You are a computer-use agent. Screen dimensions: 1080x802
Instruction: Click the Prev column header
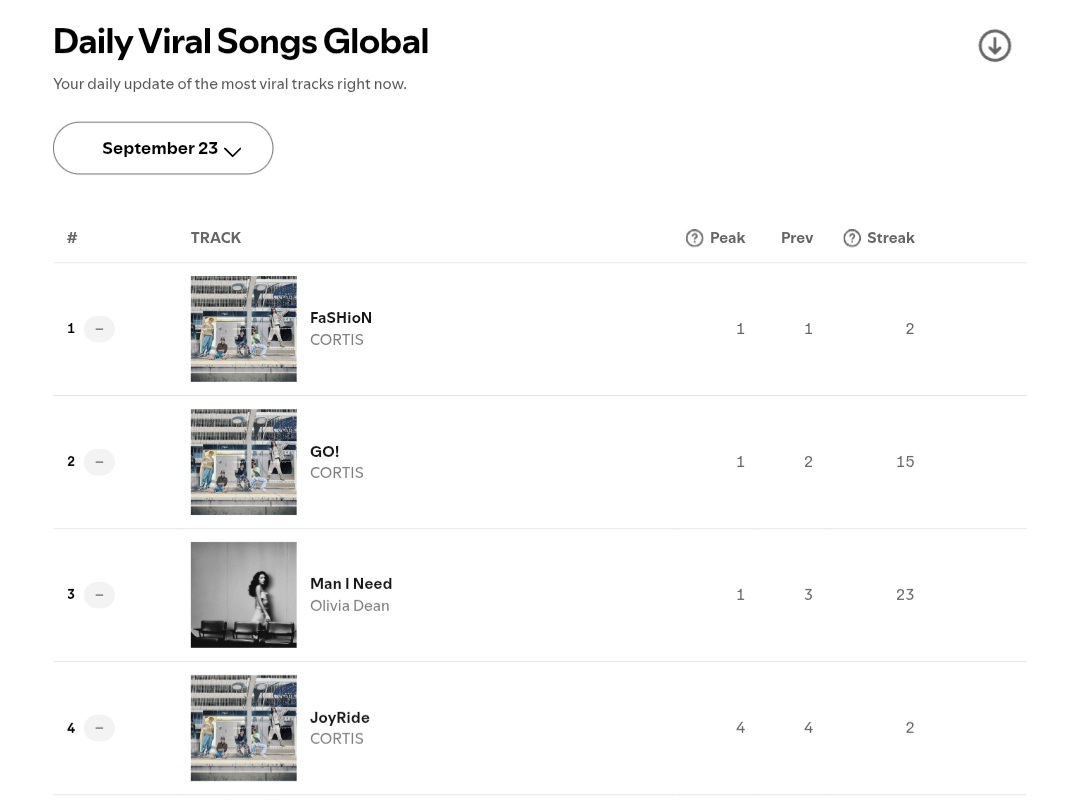pyautogui.click(x=797, y=238)
